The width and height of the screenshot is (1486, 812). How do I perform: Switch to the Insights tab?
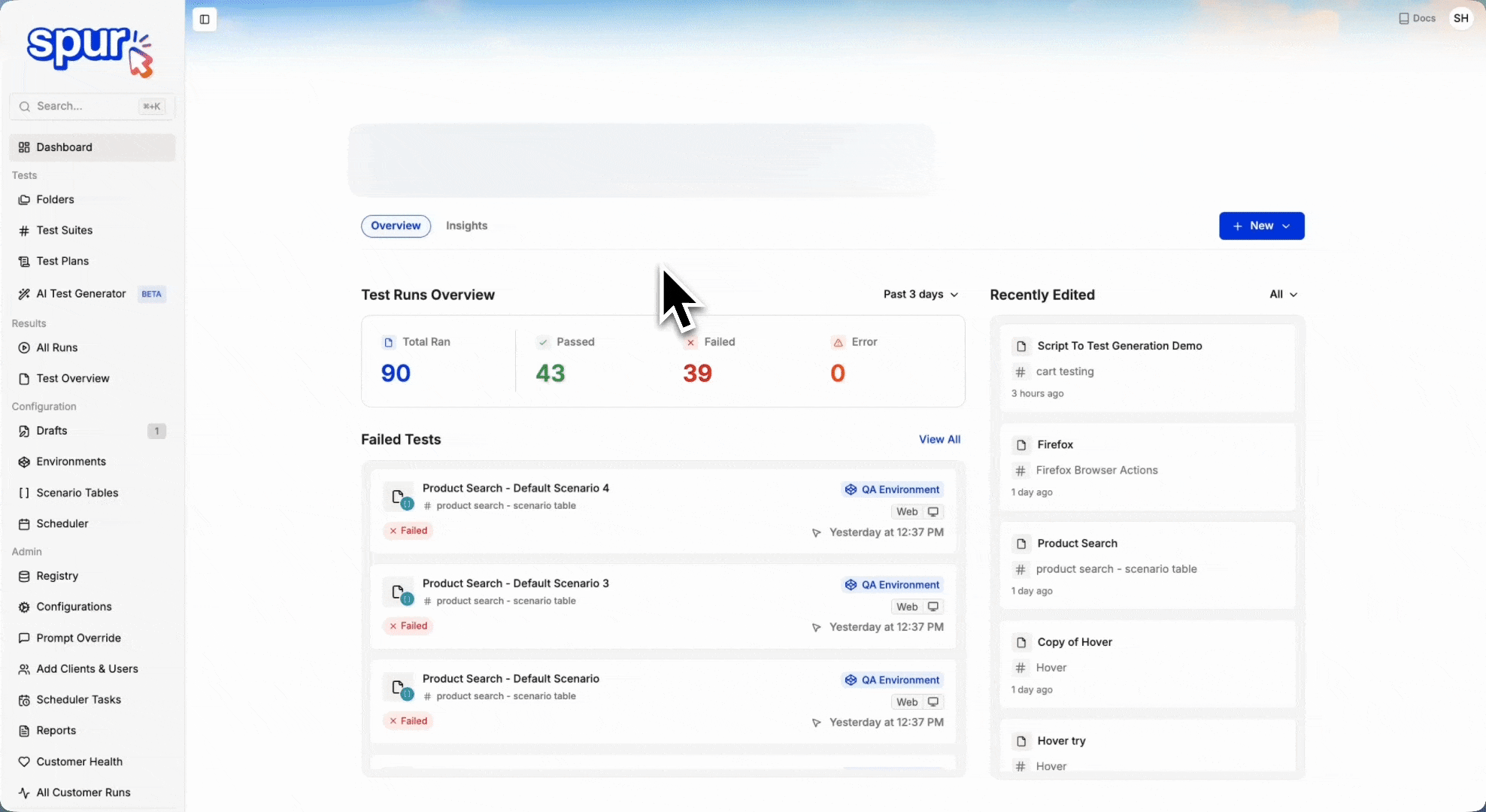point(466,226)
